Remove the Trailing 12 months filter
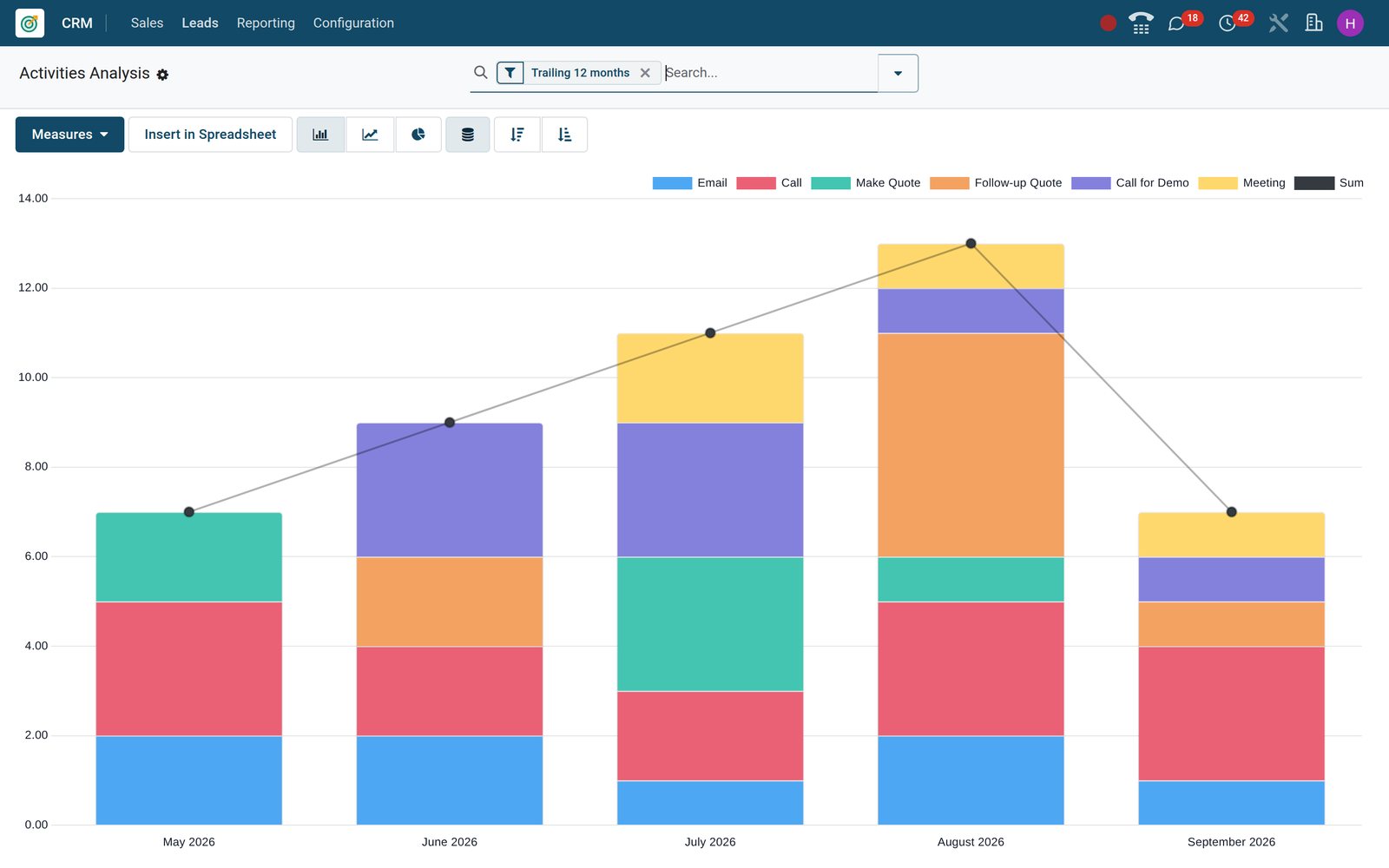Screen dimensions: 1389x868 [645, 73]
